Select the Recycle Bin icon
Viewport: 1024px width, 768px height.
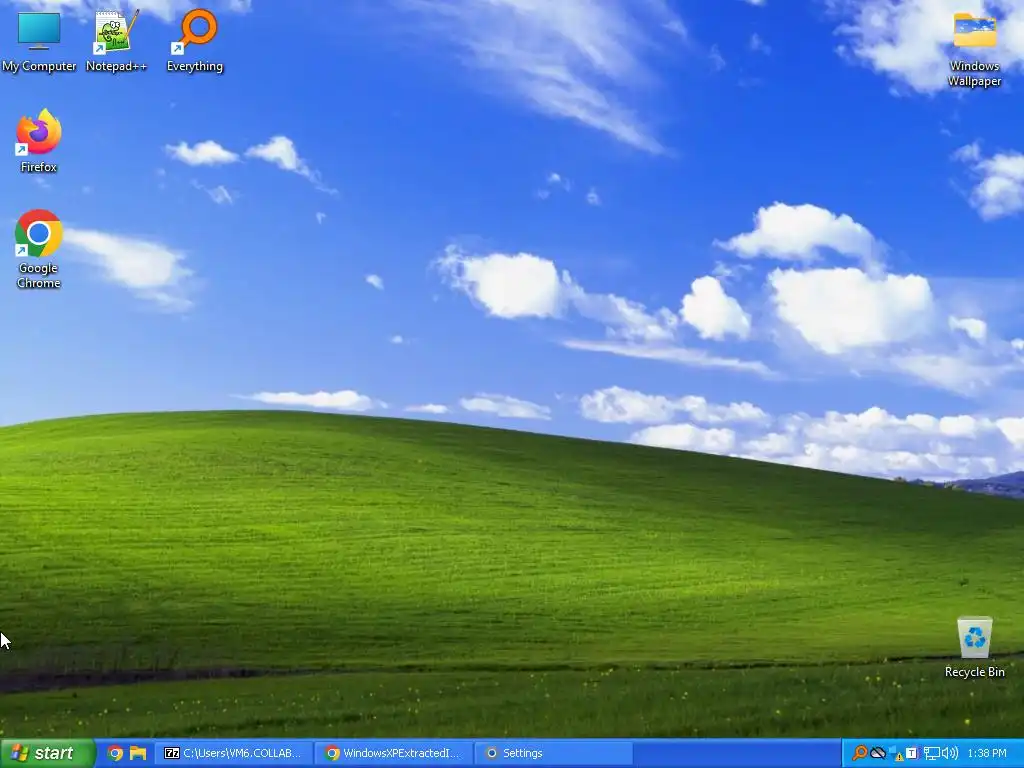point(974,647)
